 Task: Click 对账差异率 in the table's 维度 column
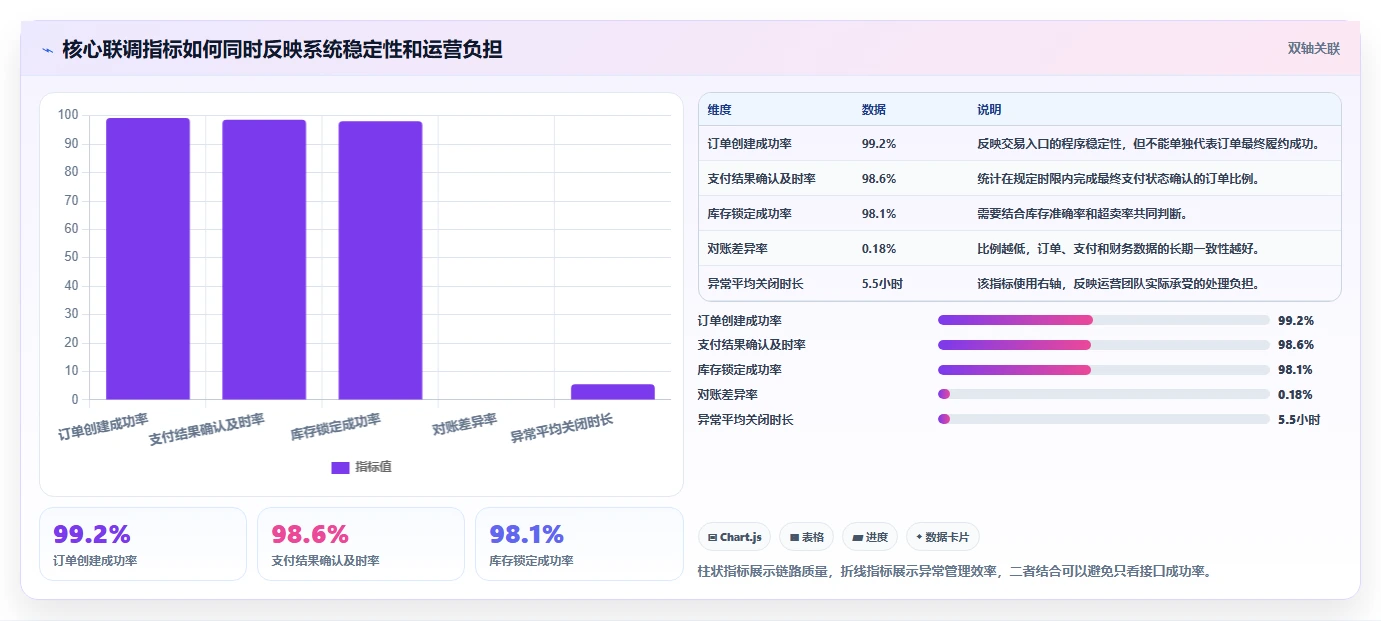point(737,249)
